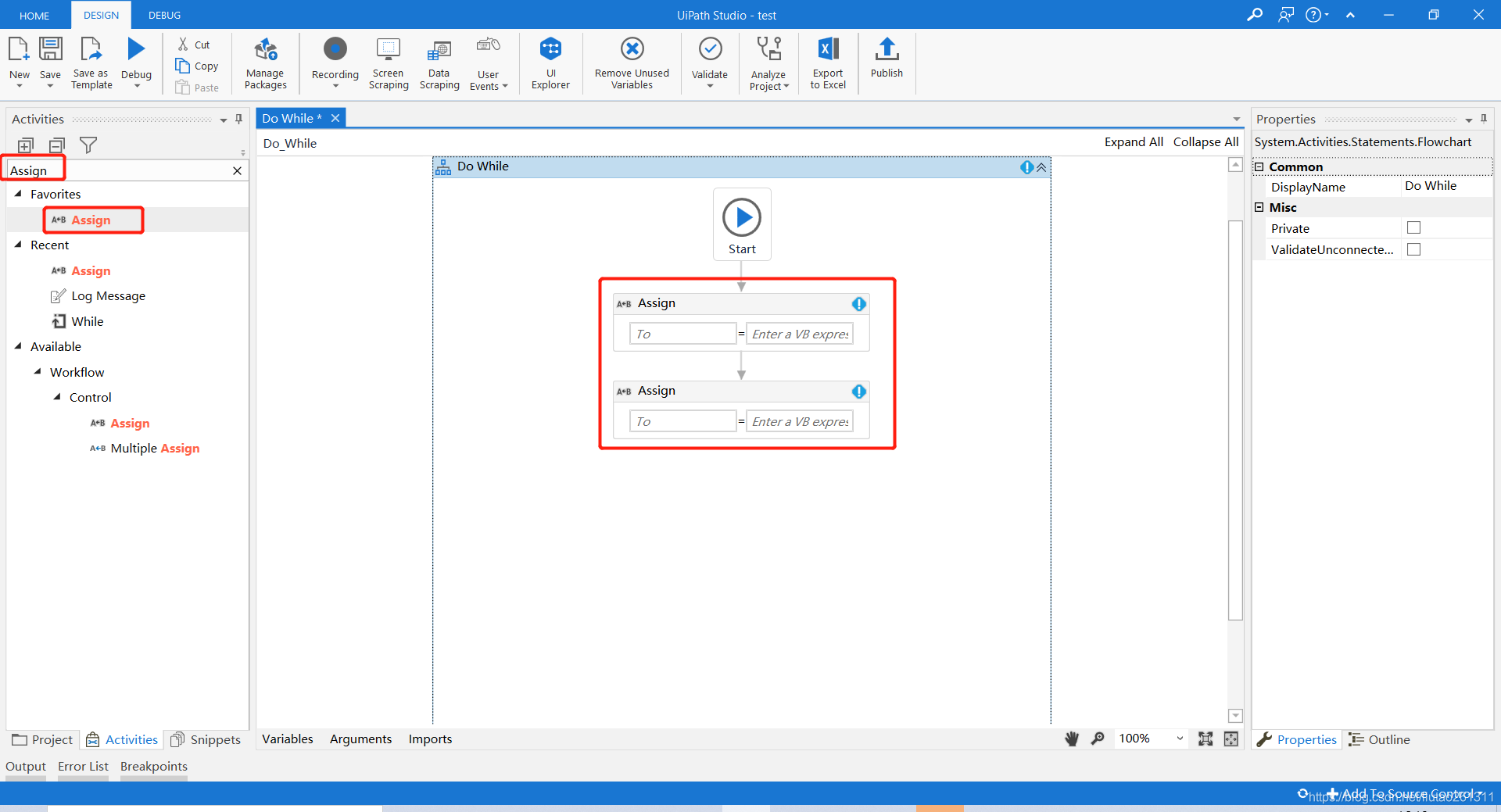Open the Breakpoints panel

(153, 766)
